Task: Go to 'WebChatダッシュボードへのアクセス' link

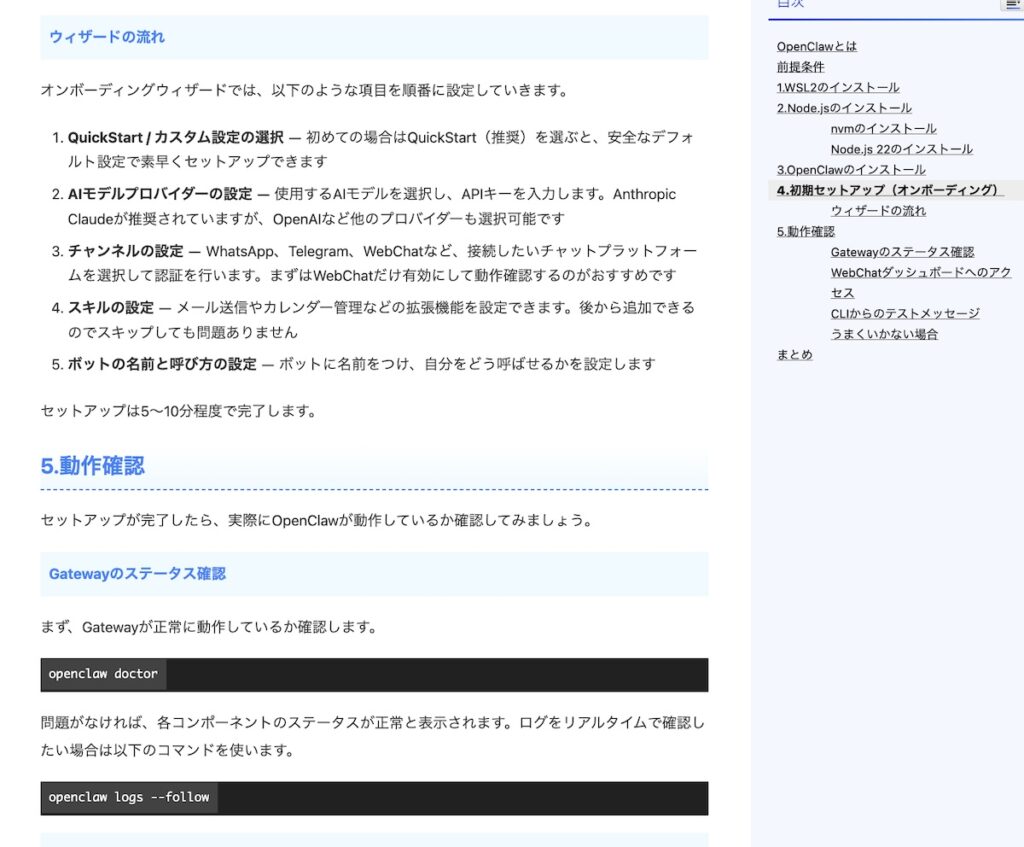Action: [920, 273]
